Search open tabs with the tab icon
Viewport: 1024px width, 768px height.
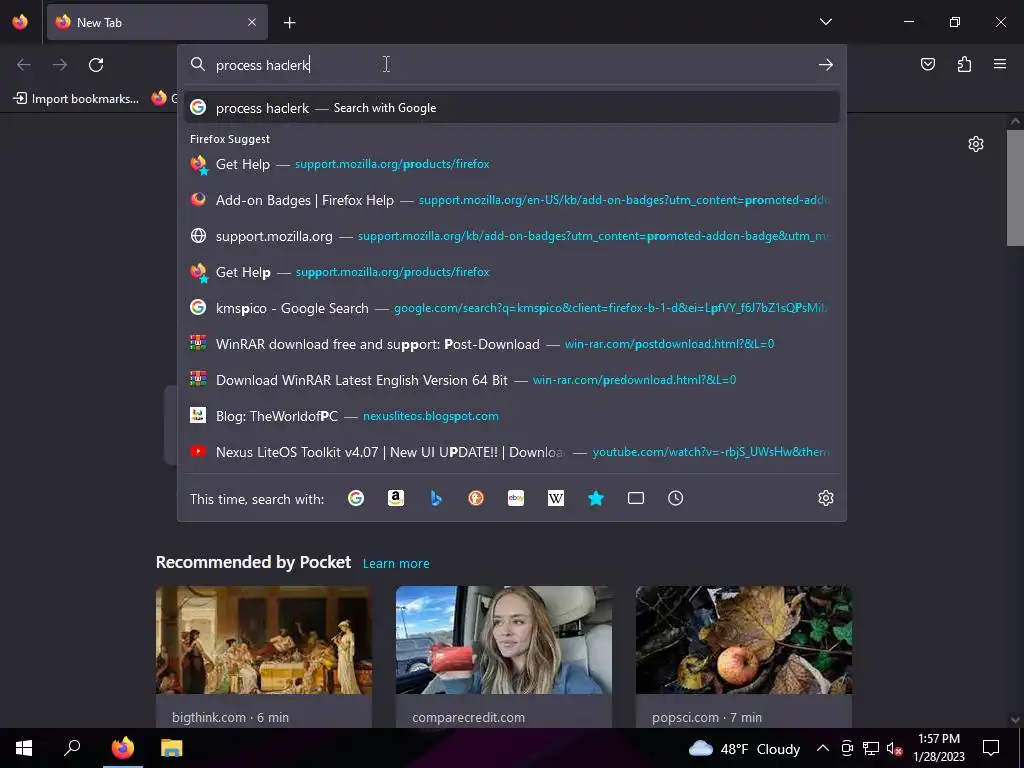tap(635, 498)
